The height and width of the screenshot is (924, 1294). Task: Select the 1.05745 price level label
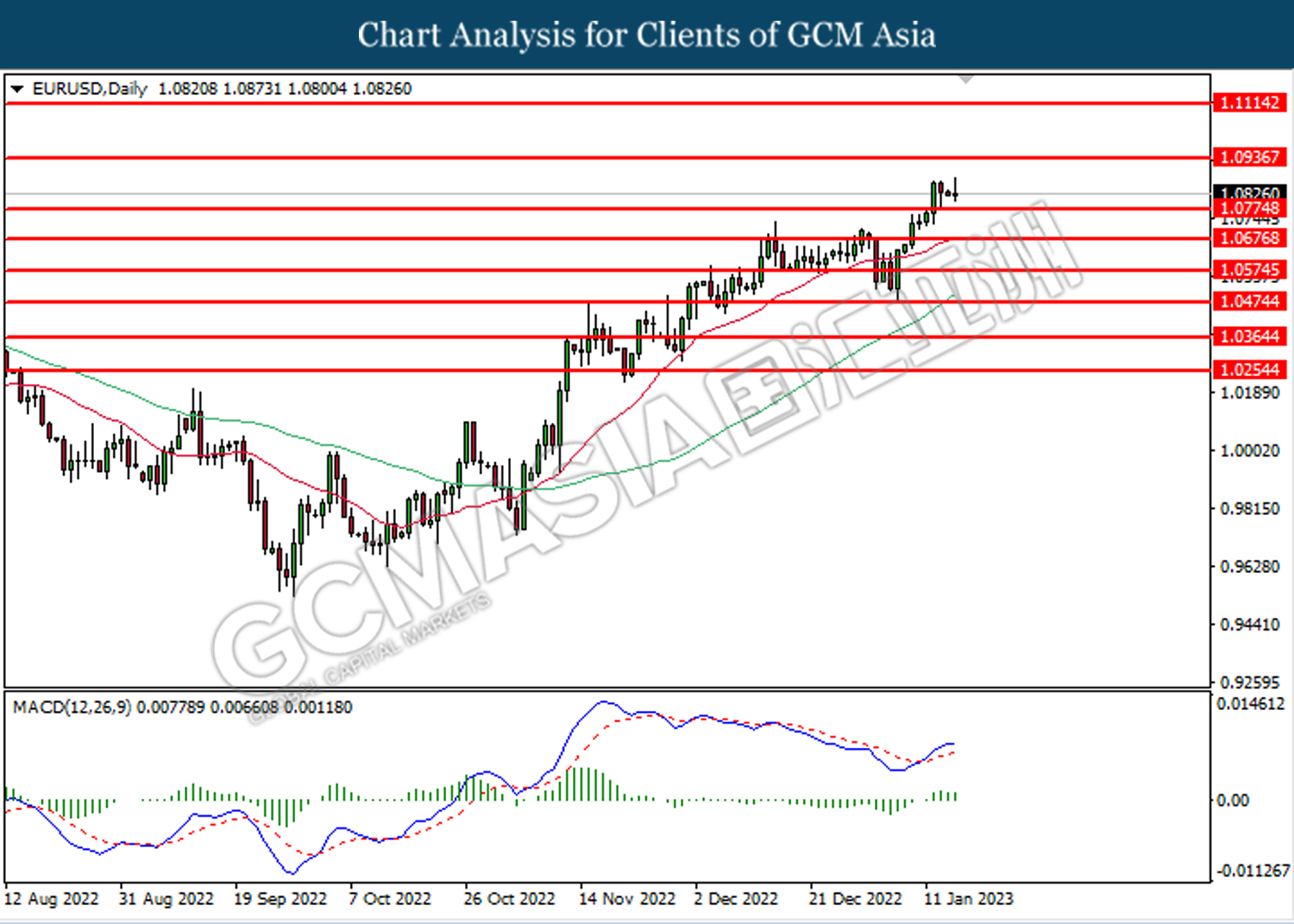pyautogui.click(x=1249, y=269)
